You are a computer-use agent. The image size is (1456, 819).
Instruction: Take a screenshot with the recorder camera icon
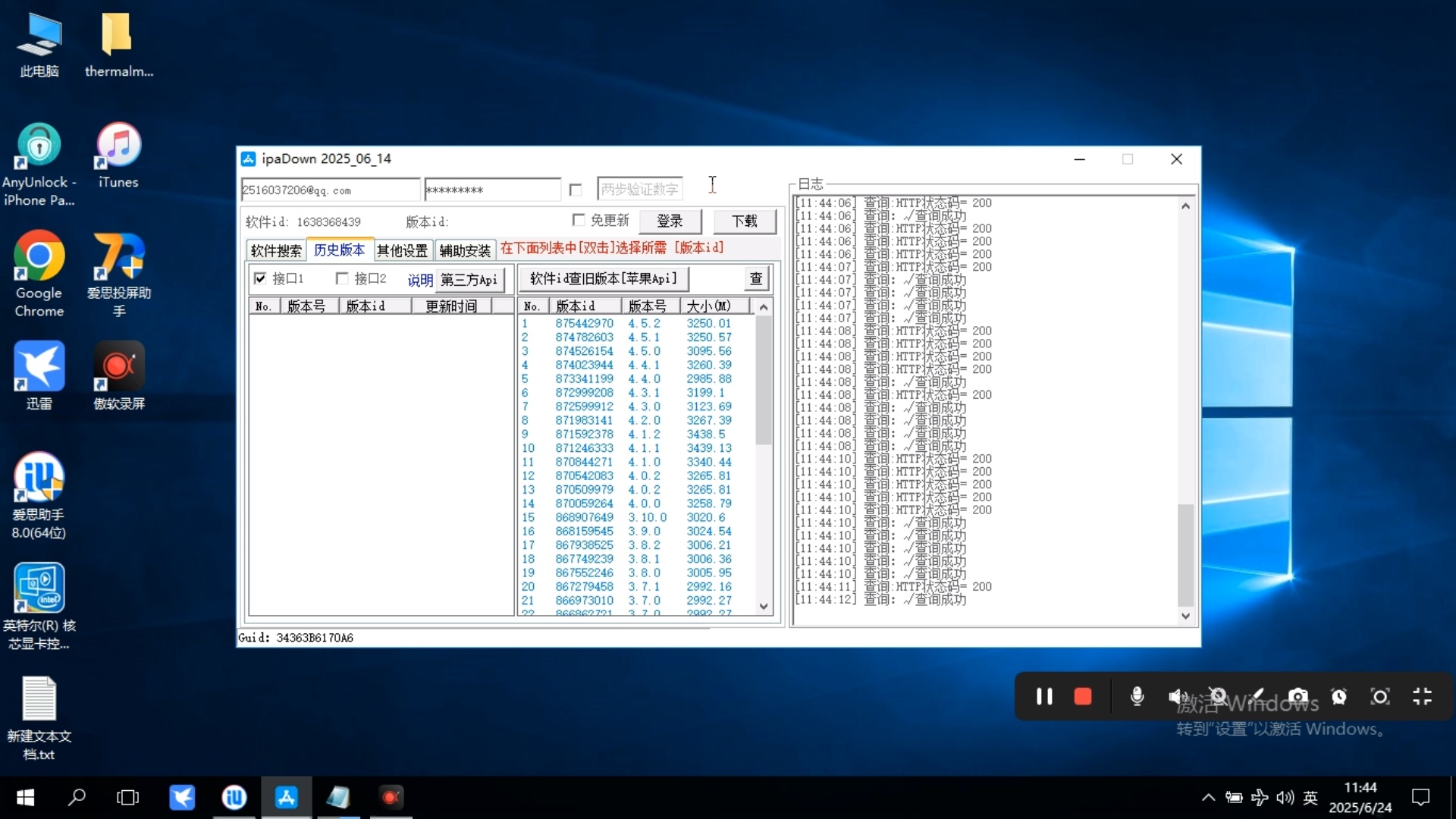pyautogui.click(x=1298, y=696)
